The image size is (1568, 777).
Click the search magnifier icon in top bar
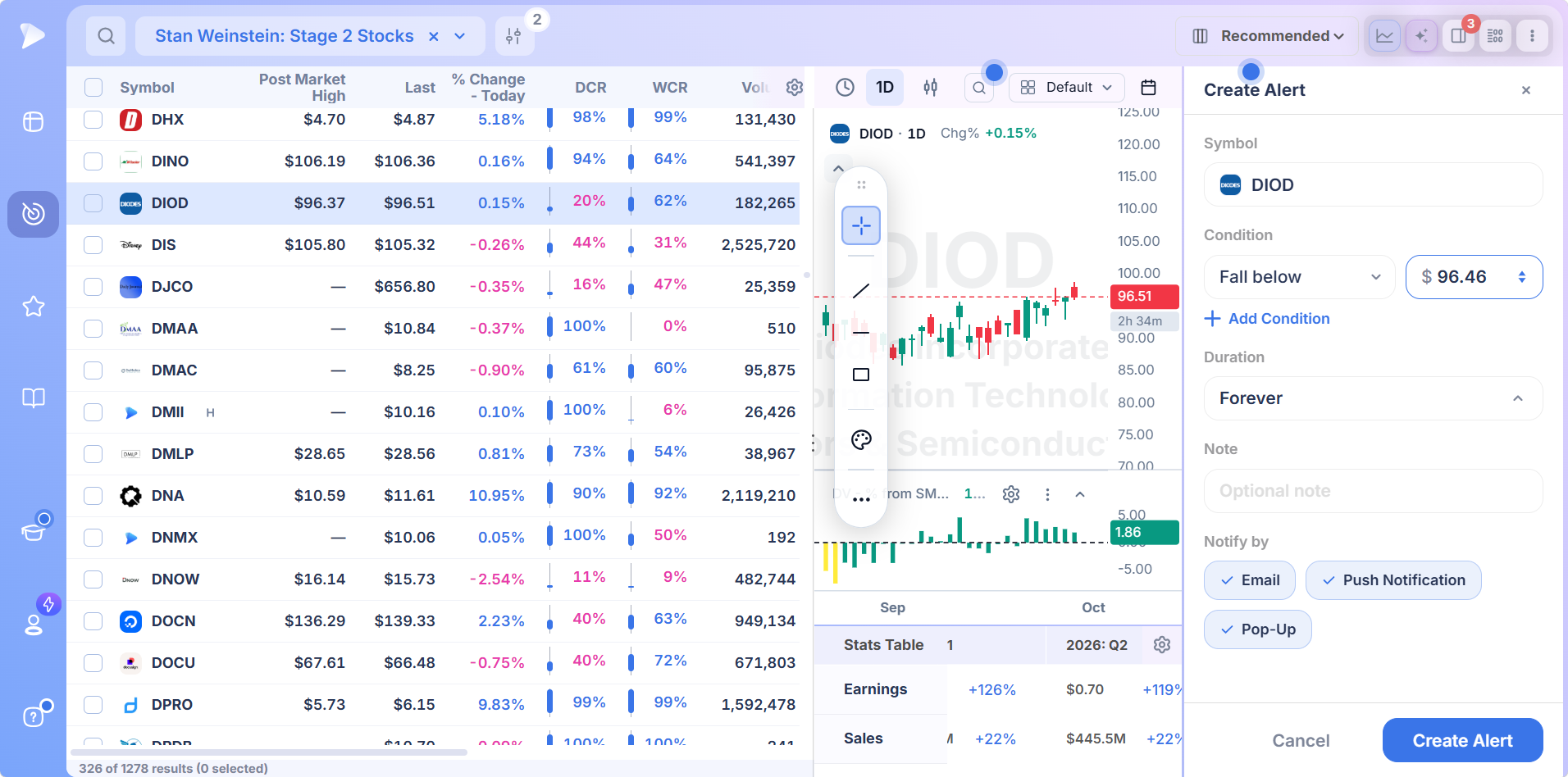[x=106, y=36]
